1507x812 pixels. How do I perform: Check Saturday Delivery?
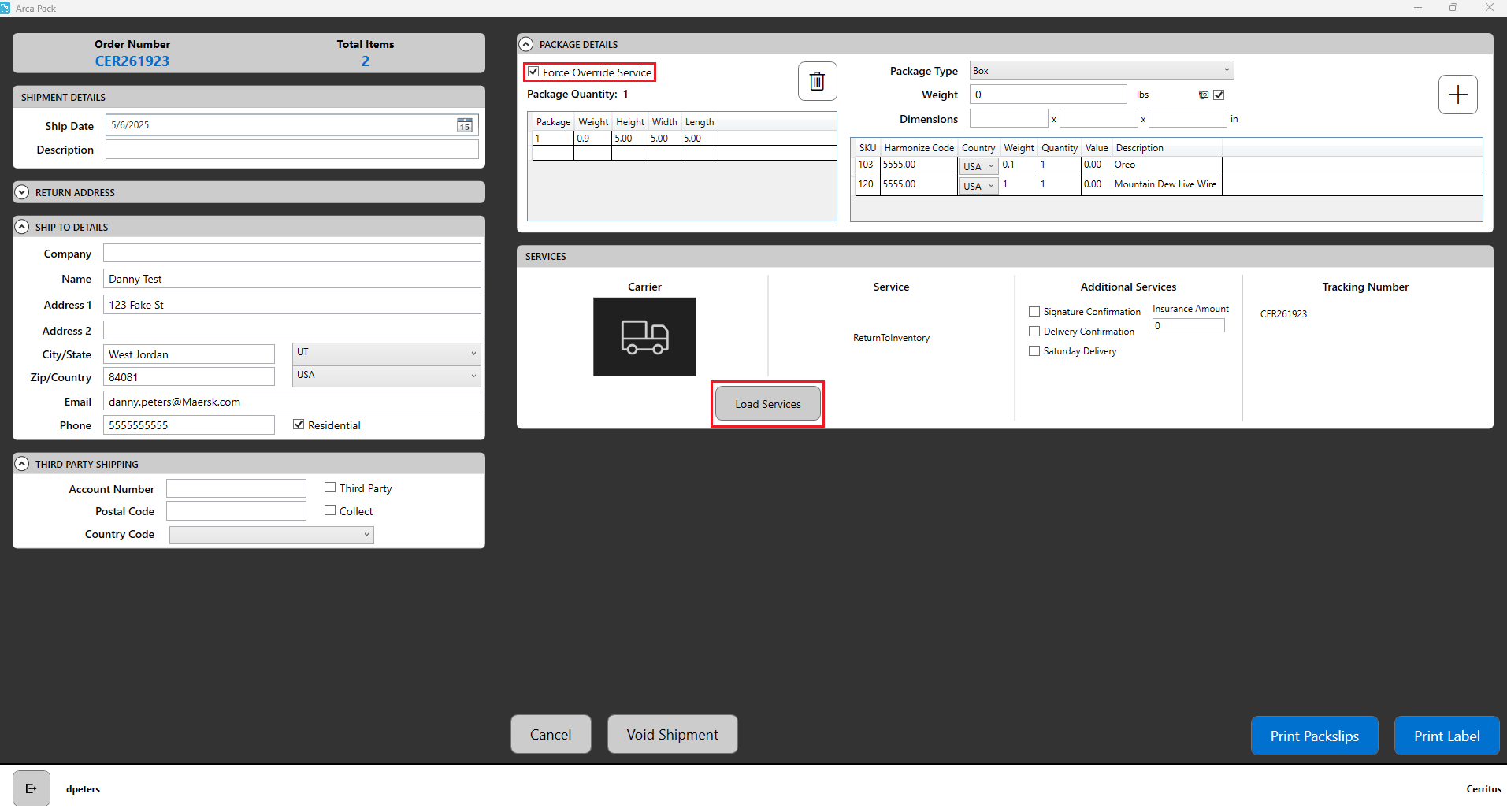[x=1034, y=351]
